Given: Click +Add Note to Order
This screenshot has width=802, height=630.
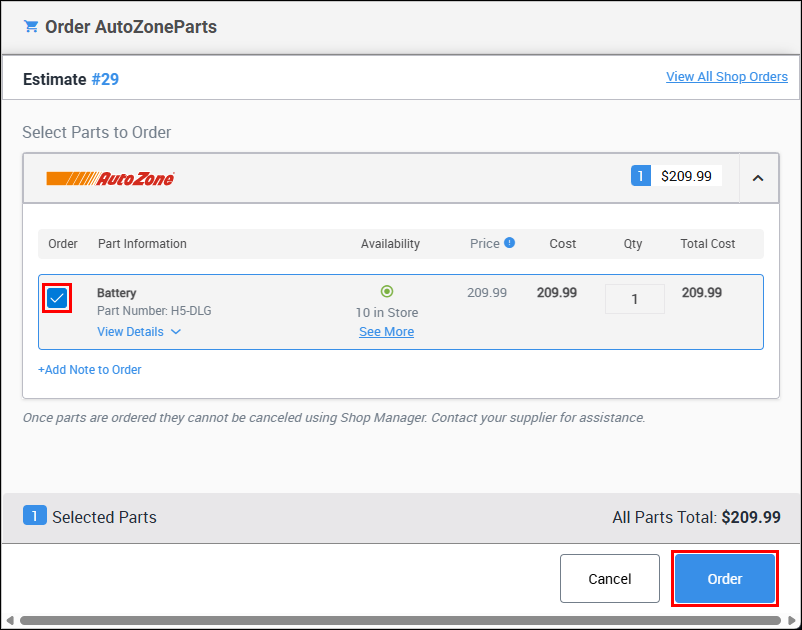Looking at the screenshot, I should coord(90,370).
